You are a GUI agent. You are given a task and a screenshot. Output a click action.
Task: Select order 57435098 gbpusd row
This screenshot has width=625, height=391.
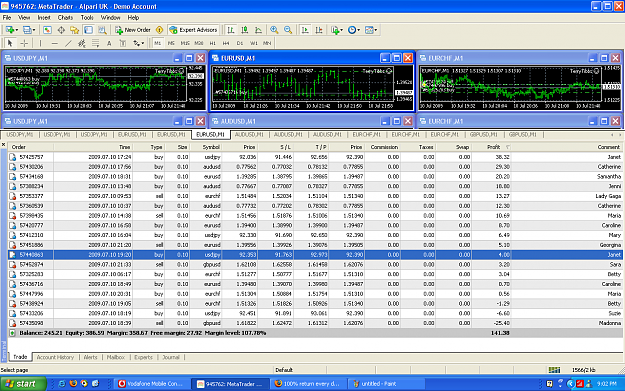coord(315,323)
